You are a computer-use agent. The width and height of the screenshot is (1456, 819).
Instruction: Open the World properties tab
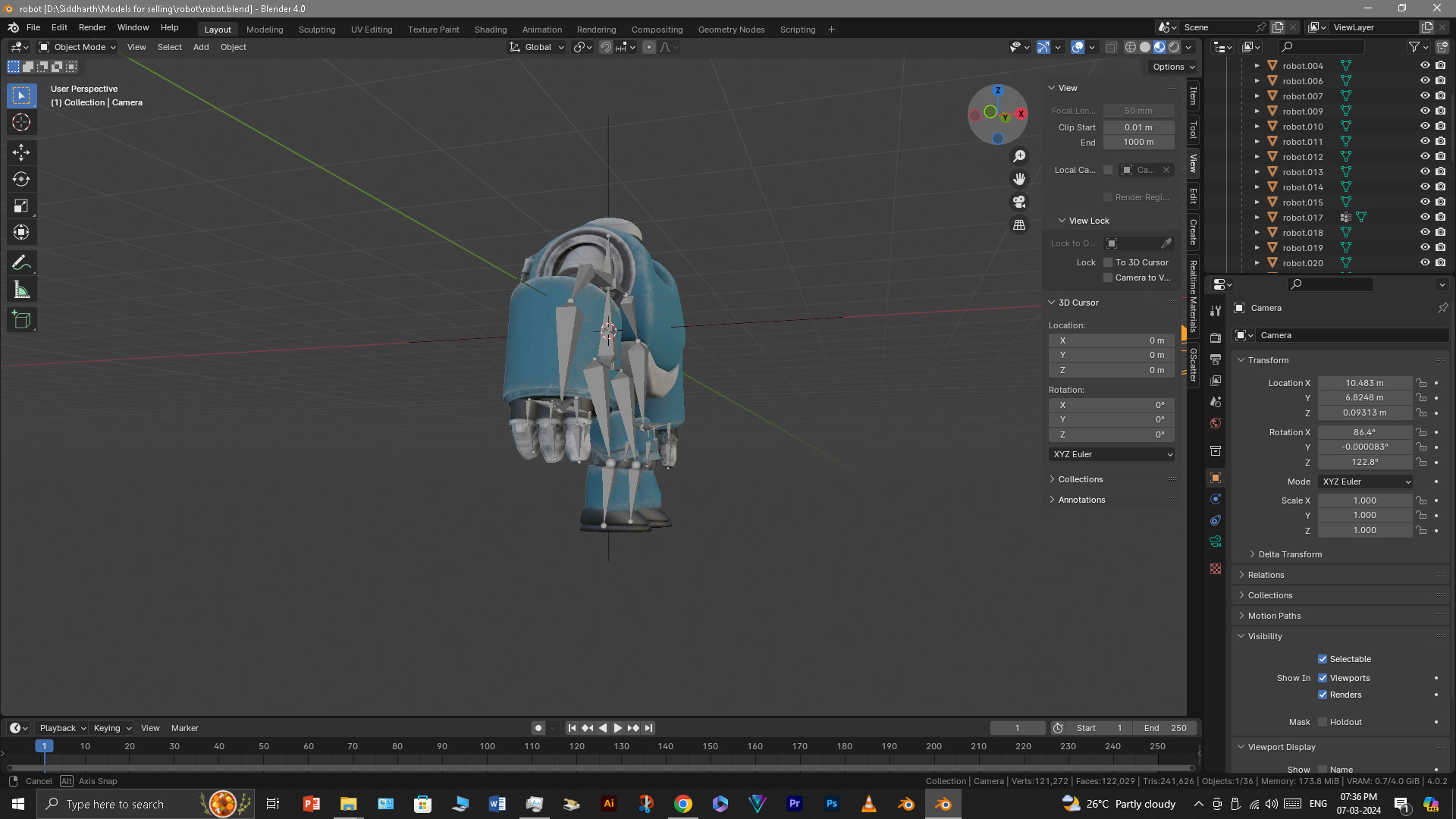(x=1216, y=423)
